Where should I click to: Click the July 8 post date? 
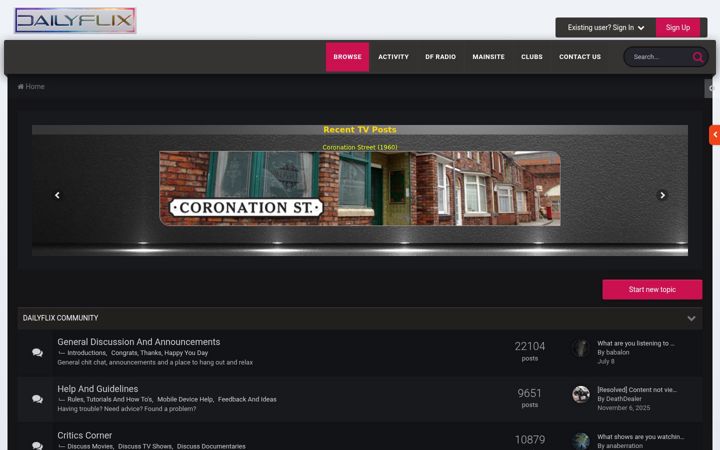pos(606,361)
